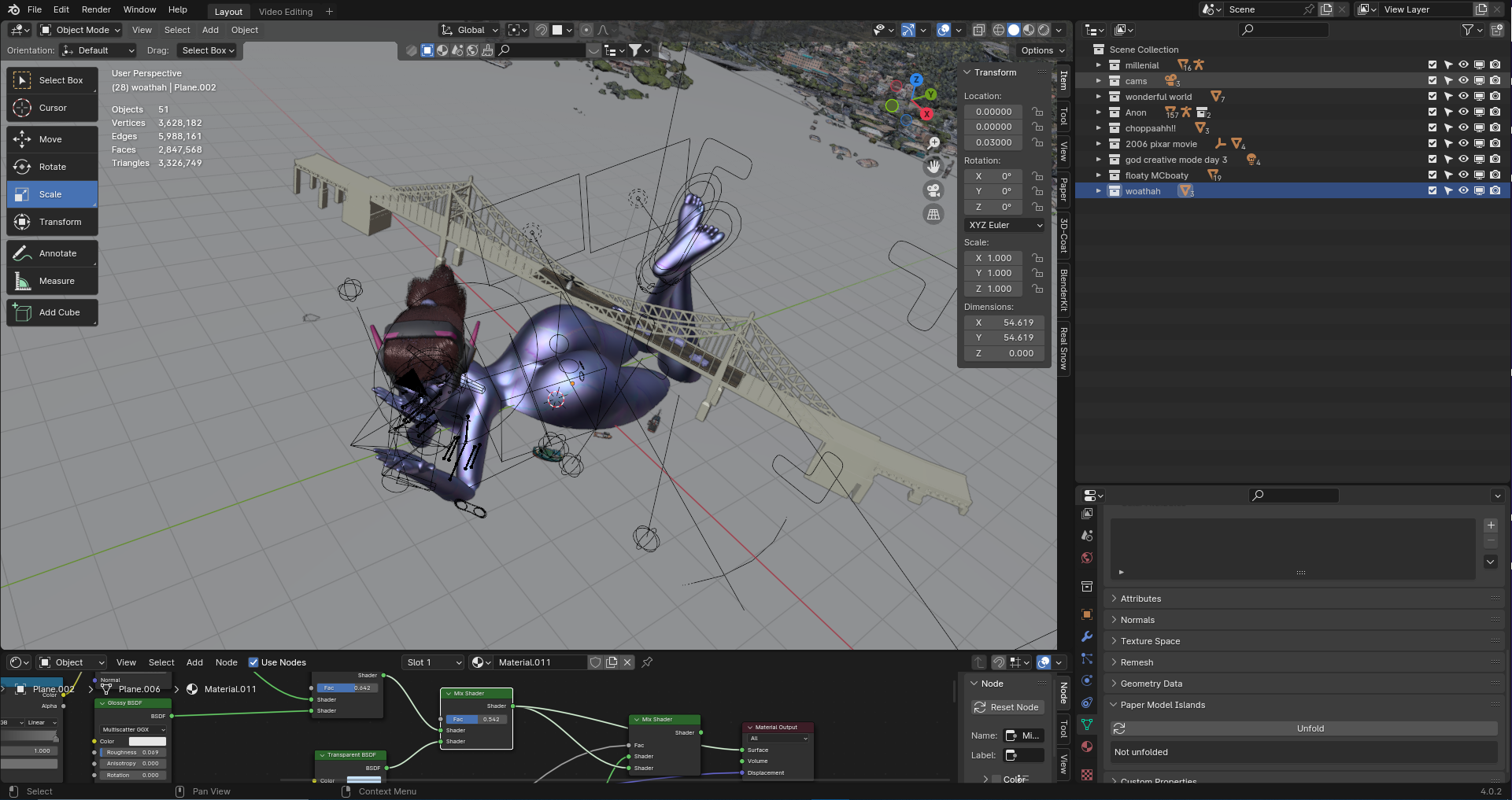Viewport: 1512px width, 800px height.
Task: Click the Glossy BSDF color swatch
Action: coord(147,741)
